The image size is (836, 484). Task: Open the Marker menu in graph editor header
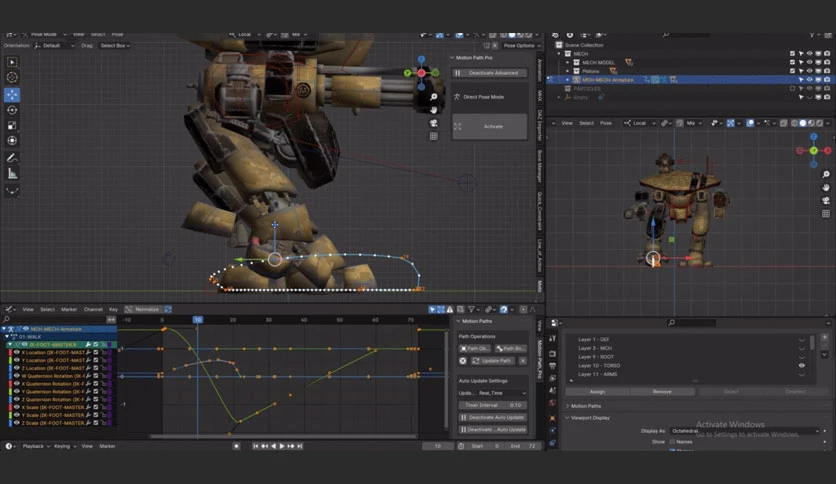point(69,309)
